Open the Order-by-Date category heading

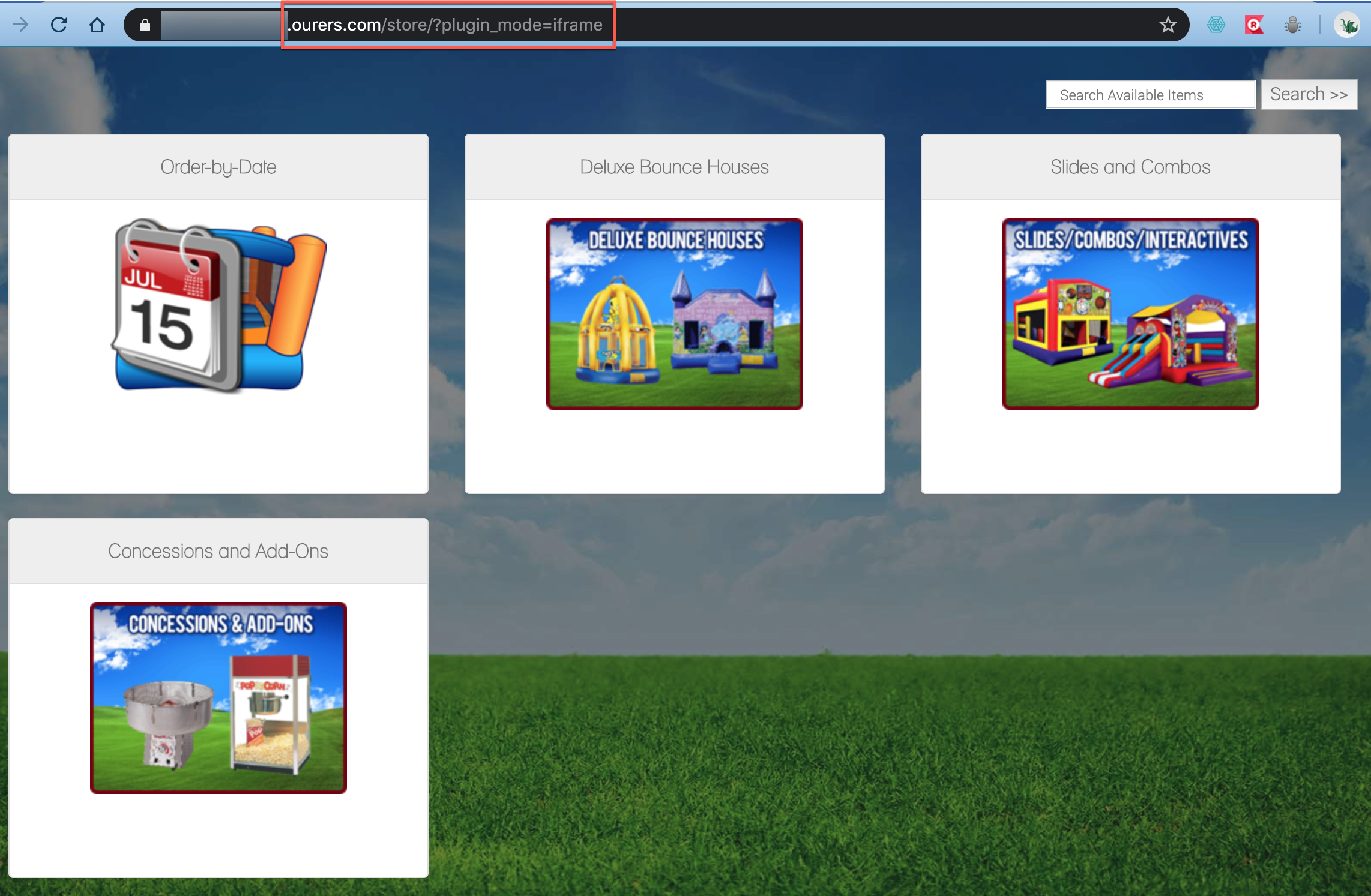point(218,167)
